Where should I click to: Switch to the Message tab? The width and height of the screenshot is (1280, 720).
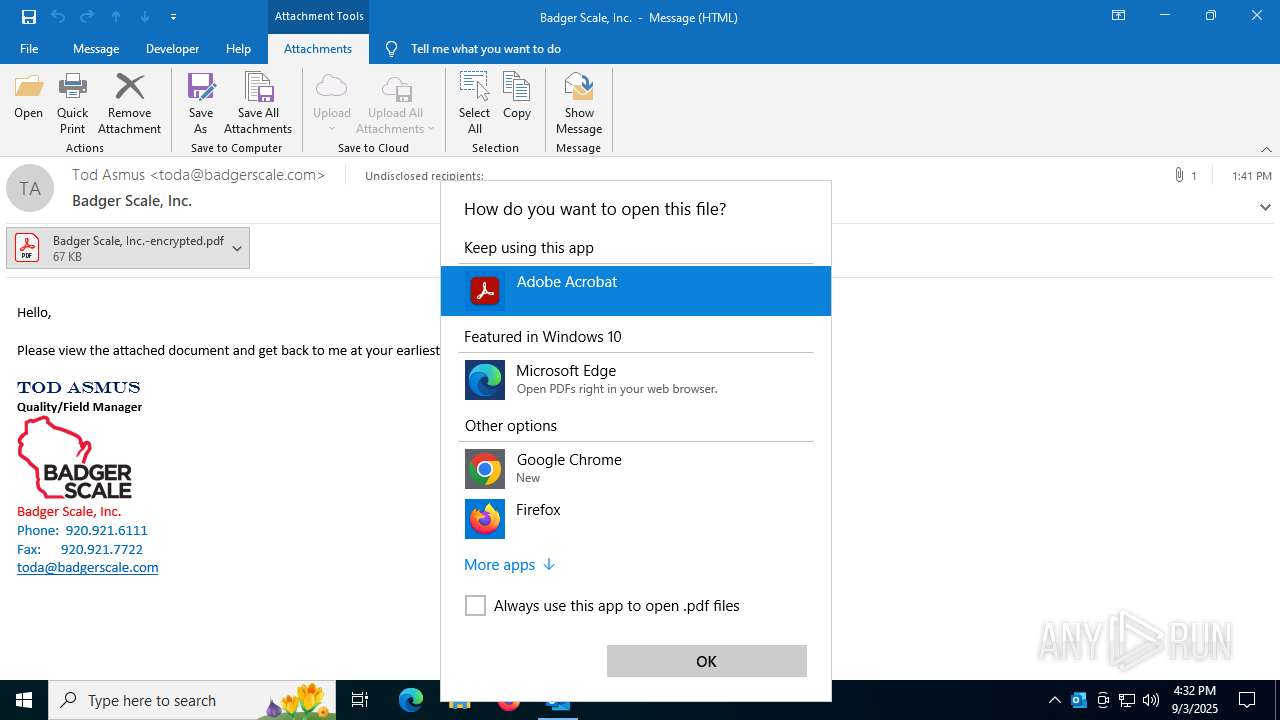(96, 49)
